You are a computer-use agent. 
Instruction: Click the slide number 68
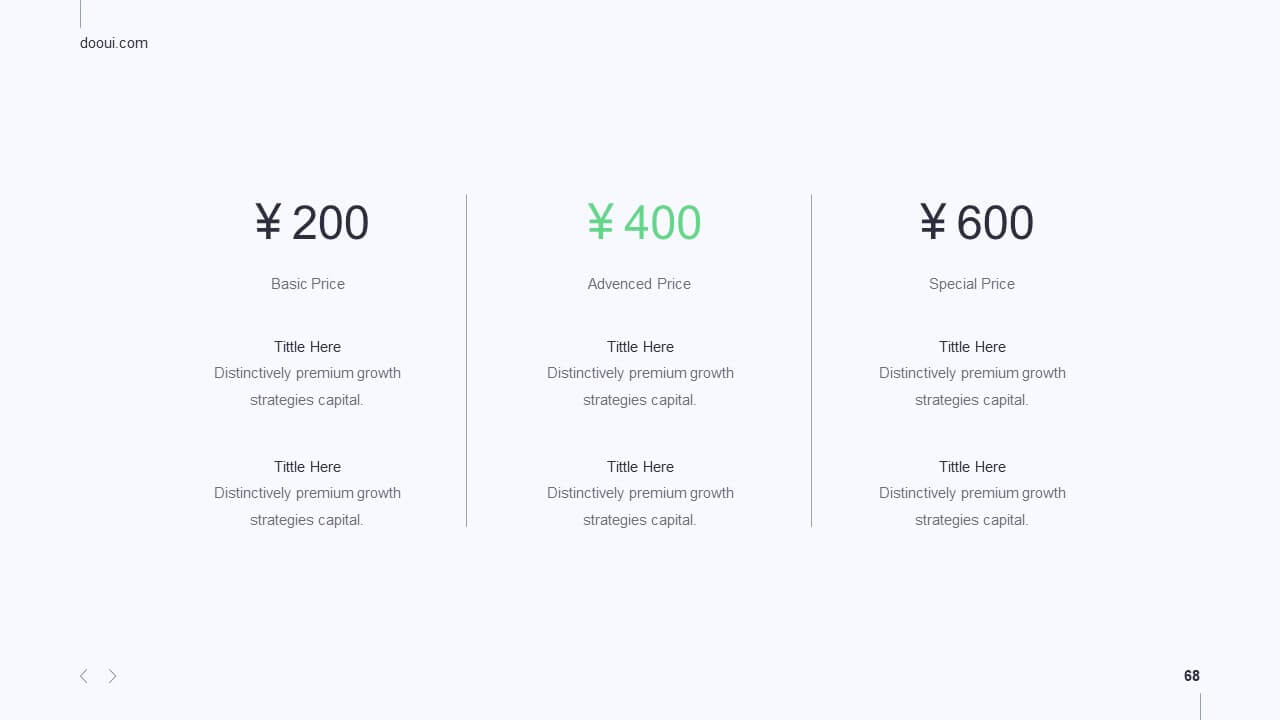pyautogui.click(x=1192, y=676)
